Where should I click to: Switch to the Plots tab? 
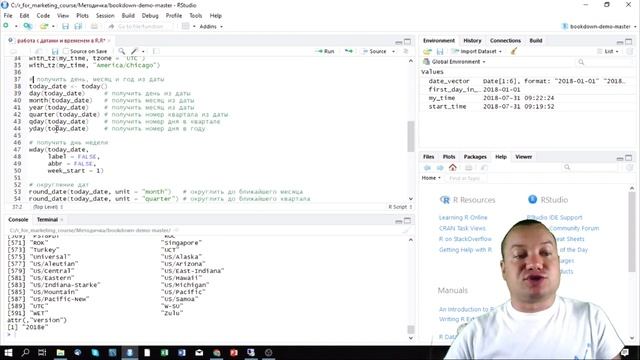449,157
